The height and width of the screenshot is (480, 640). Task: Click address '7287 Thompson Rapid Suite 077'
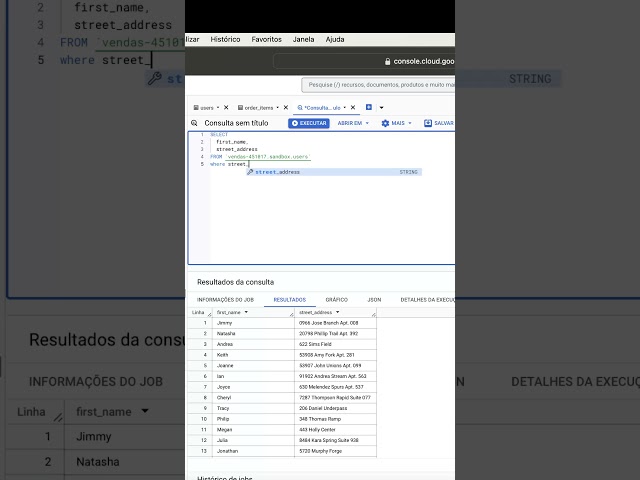click(335, 398)
